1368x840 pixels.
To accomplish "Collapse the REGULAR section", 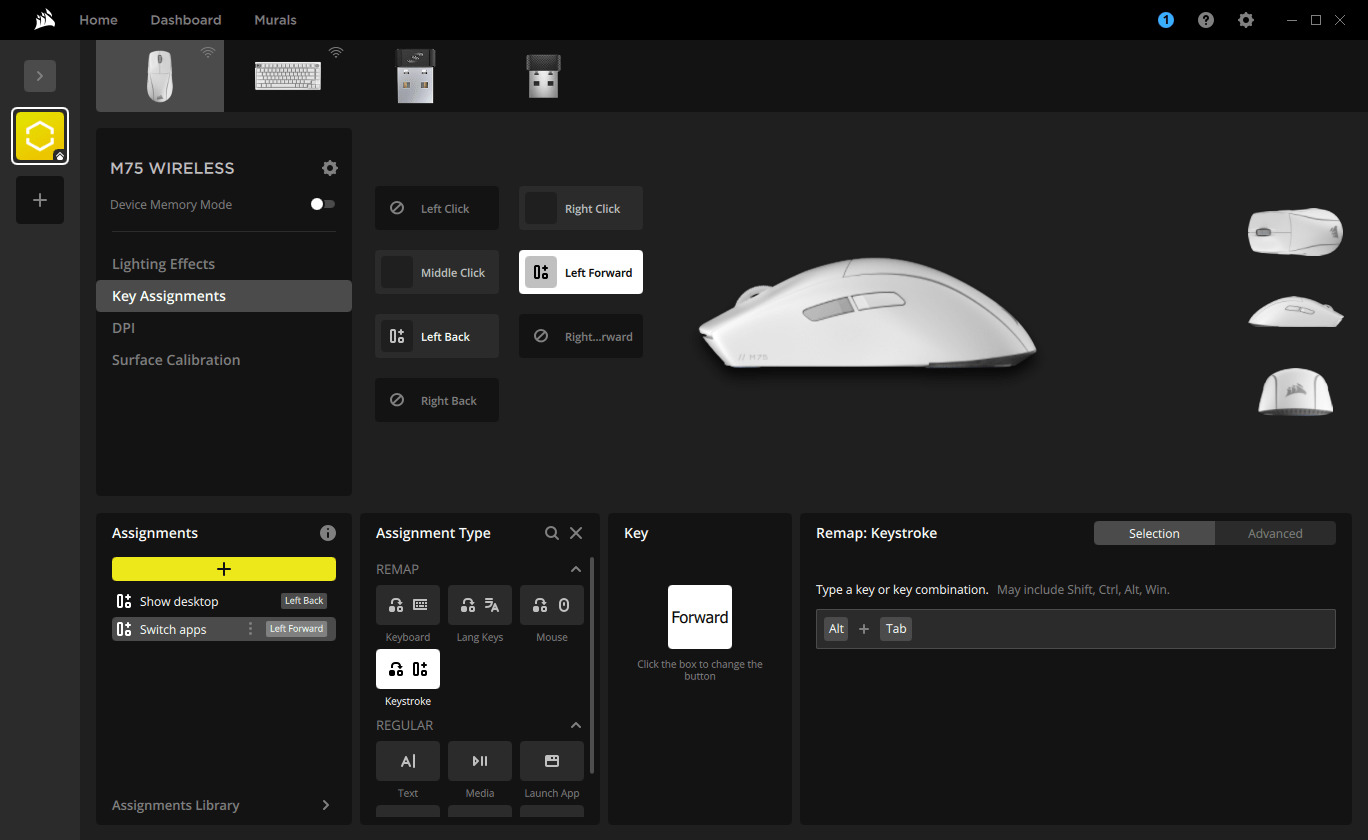I will coord(576,725).
